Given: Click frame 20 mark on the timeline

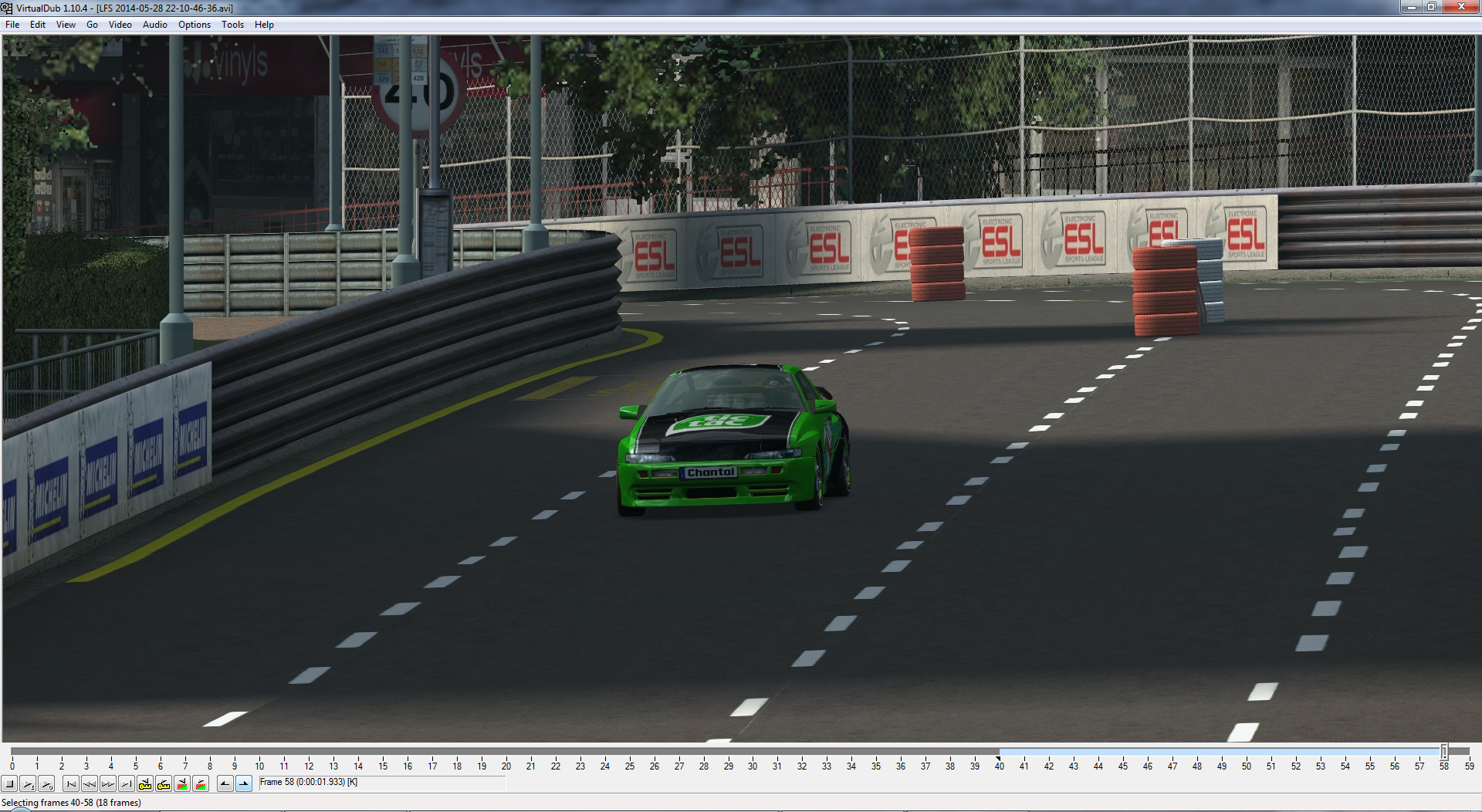Looking at the screenshot, I should point(506,760).
